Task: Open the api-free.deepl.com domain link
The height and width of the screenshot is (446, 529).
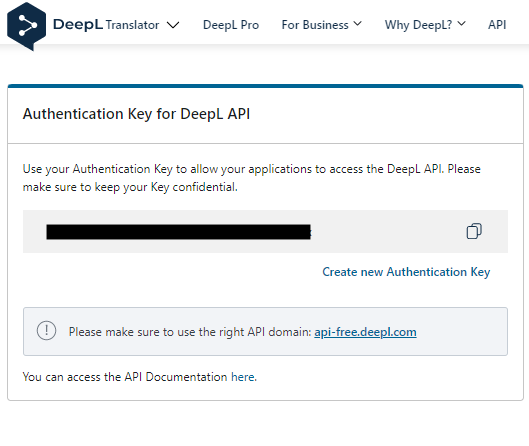Action: coord(365,332)
